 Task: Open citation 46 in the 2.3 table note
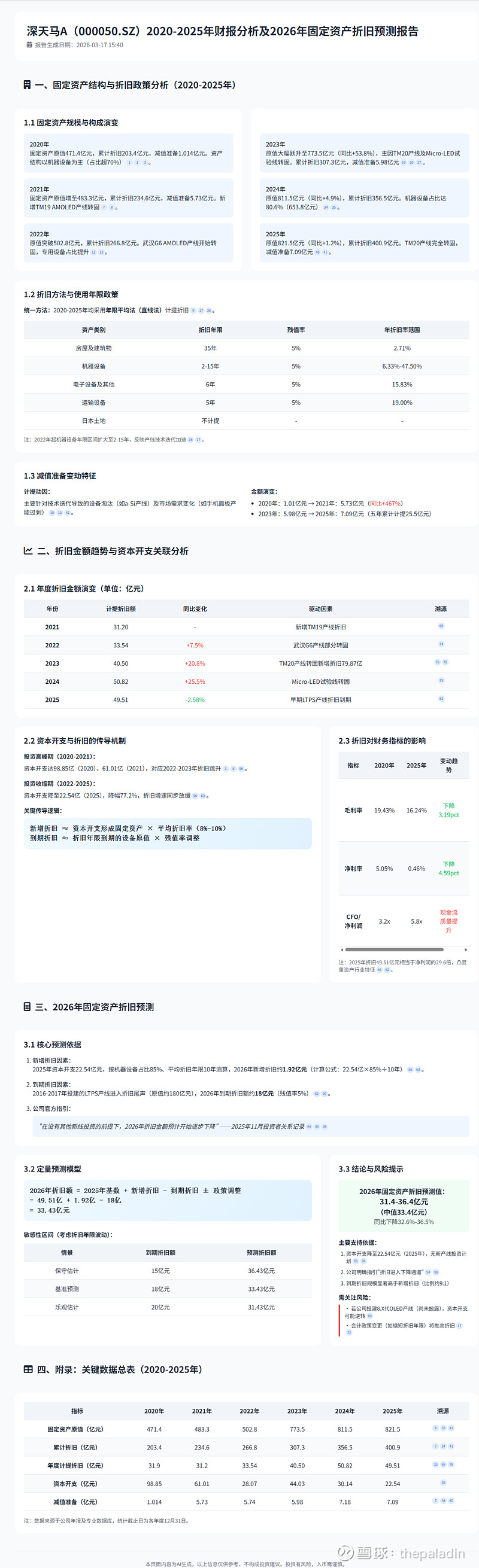pyautogui.click(x=379, y=970)
